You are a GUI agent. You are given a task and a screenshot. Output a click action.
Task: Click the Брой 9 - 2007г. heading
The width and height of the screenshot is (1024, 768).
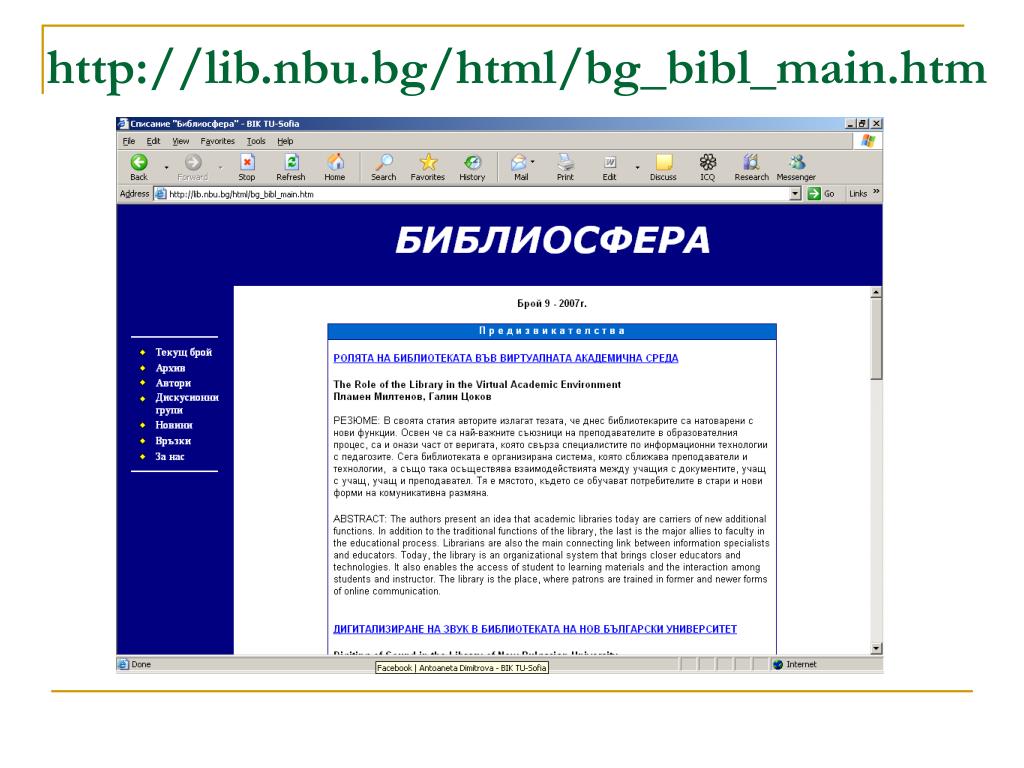click(552, 304)
